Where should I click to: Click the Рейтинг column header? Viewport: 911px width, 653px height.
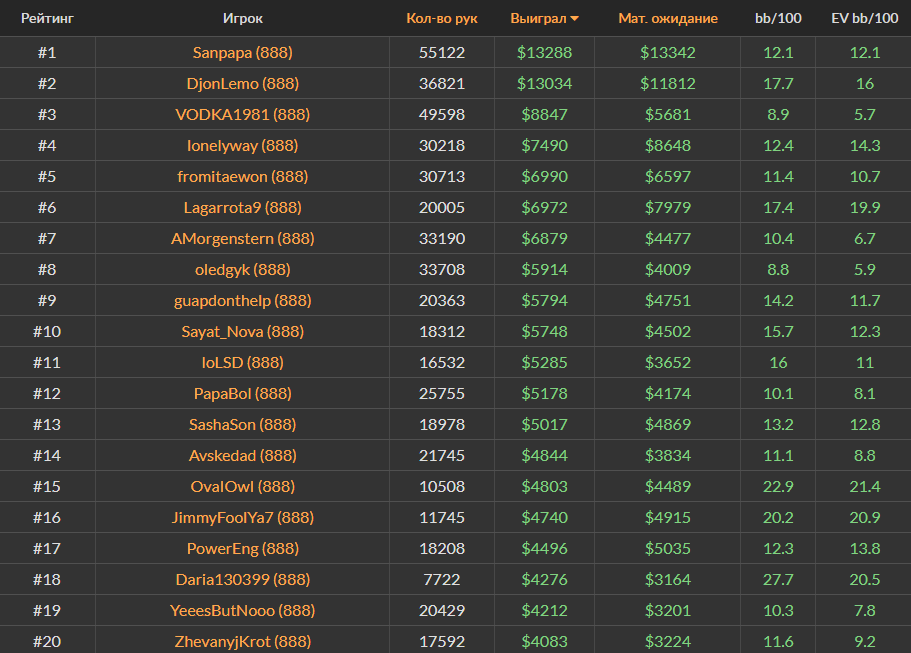pyautogui.click(x=47, y=18)
